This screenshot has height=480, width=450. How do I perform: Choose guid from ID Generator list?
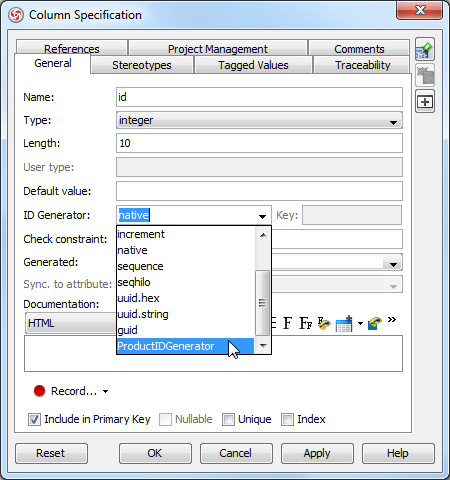185,330
